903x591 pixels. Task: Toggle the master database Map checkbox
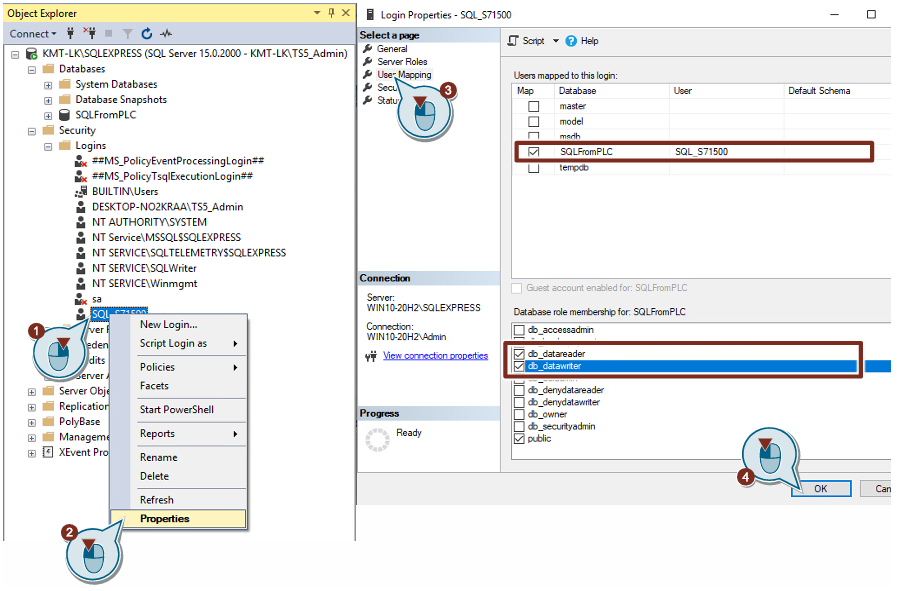point(533,106)
